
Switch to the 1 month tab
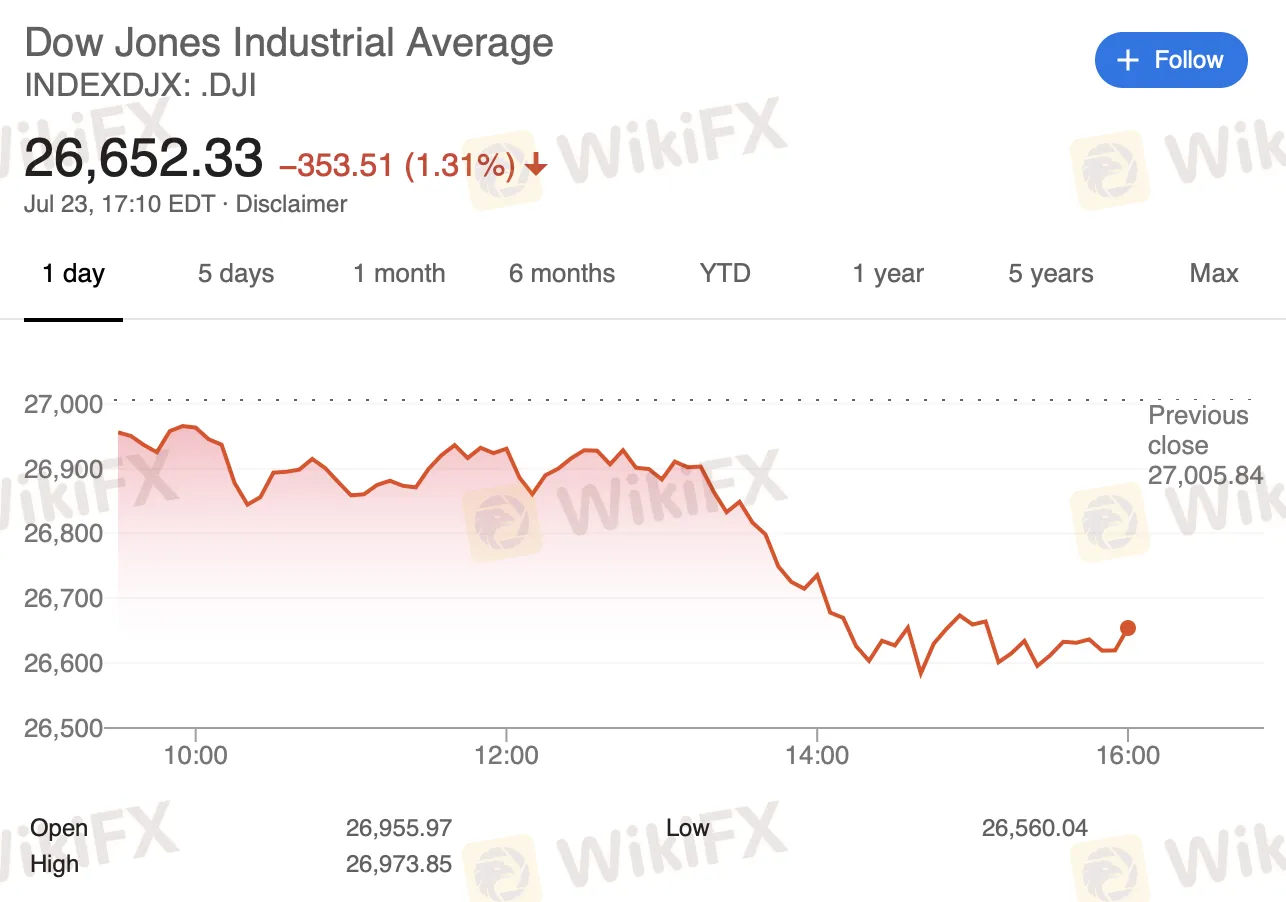tap(399, 274)
